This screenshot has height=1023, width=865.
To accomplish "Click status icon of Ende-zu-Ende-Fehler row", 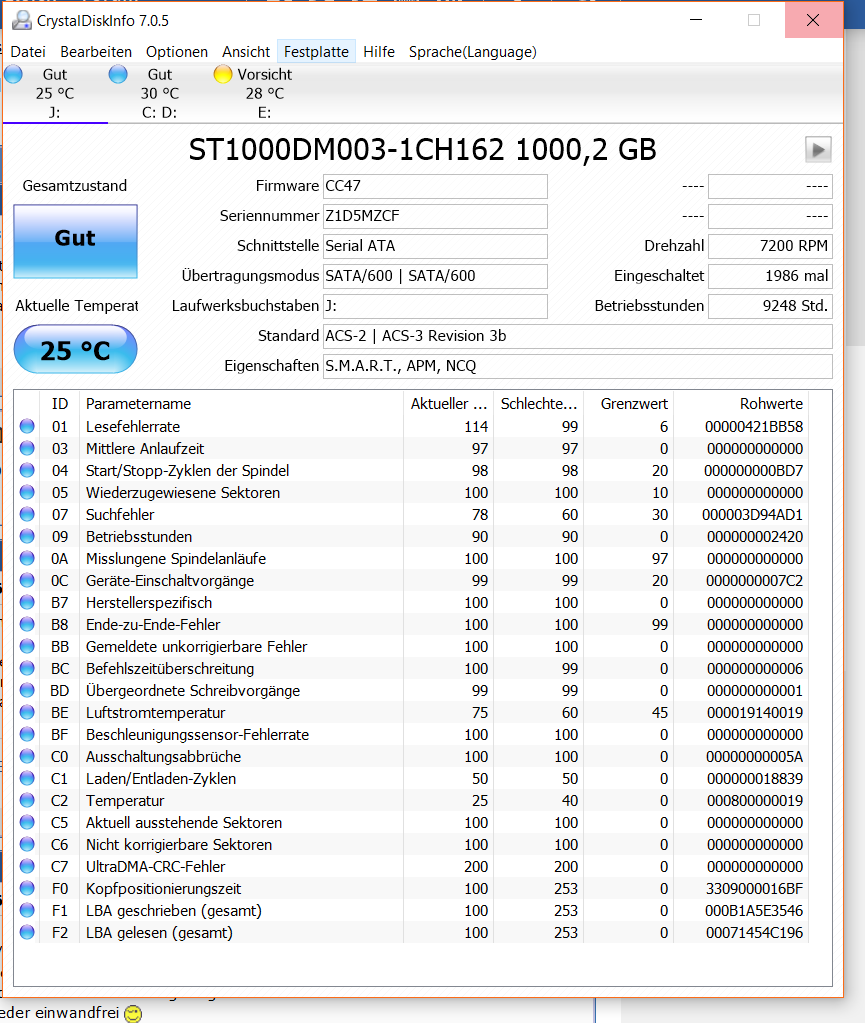I will pyautogui.click(x=27, y=624).
